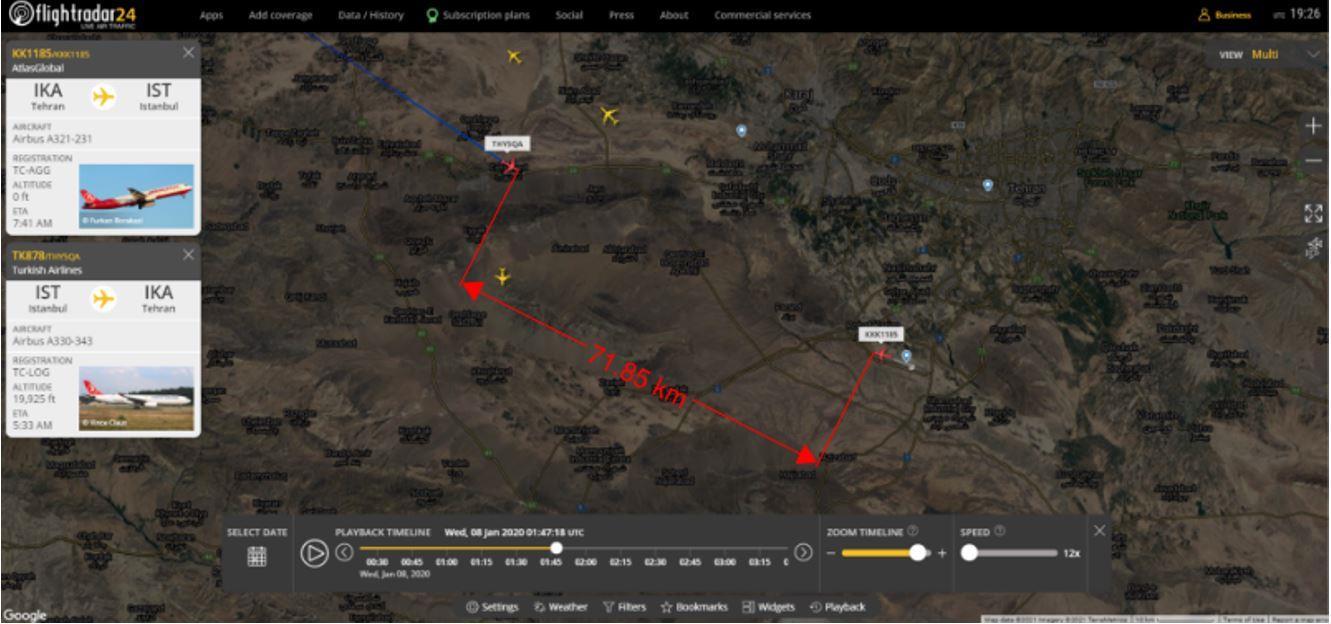The width and height of the screenshot is (1331, 624).
Task: Toggle fullscreen map mode
Action: [1313, 213]
